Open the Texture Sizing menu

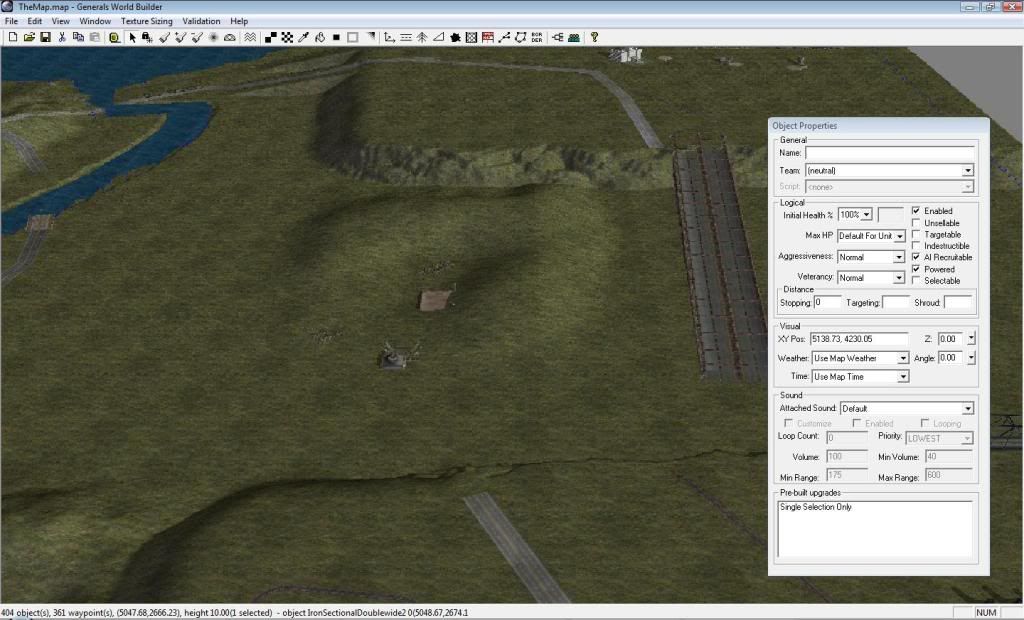click(146, 21)
